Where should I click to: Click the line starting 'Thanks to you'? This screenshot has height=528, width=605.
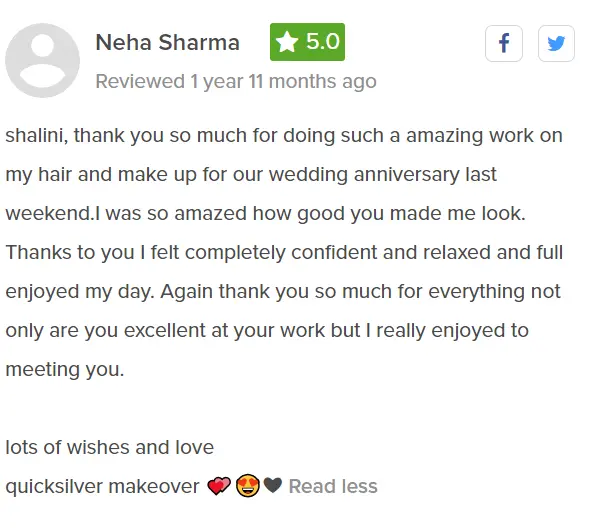pyautogui.click(x=284, y=252)
